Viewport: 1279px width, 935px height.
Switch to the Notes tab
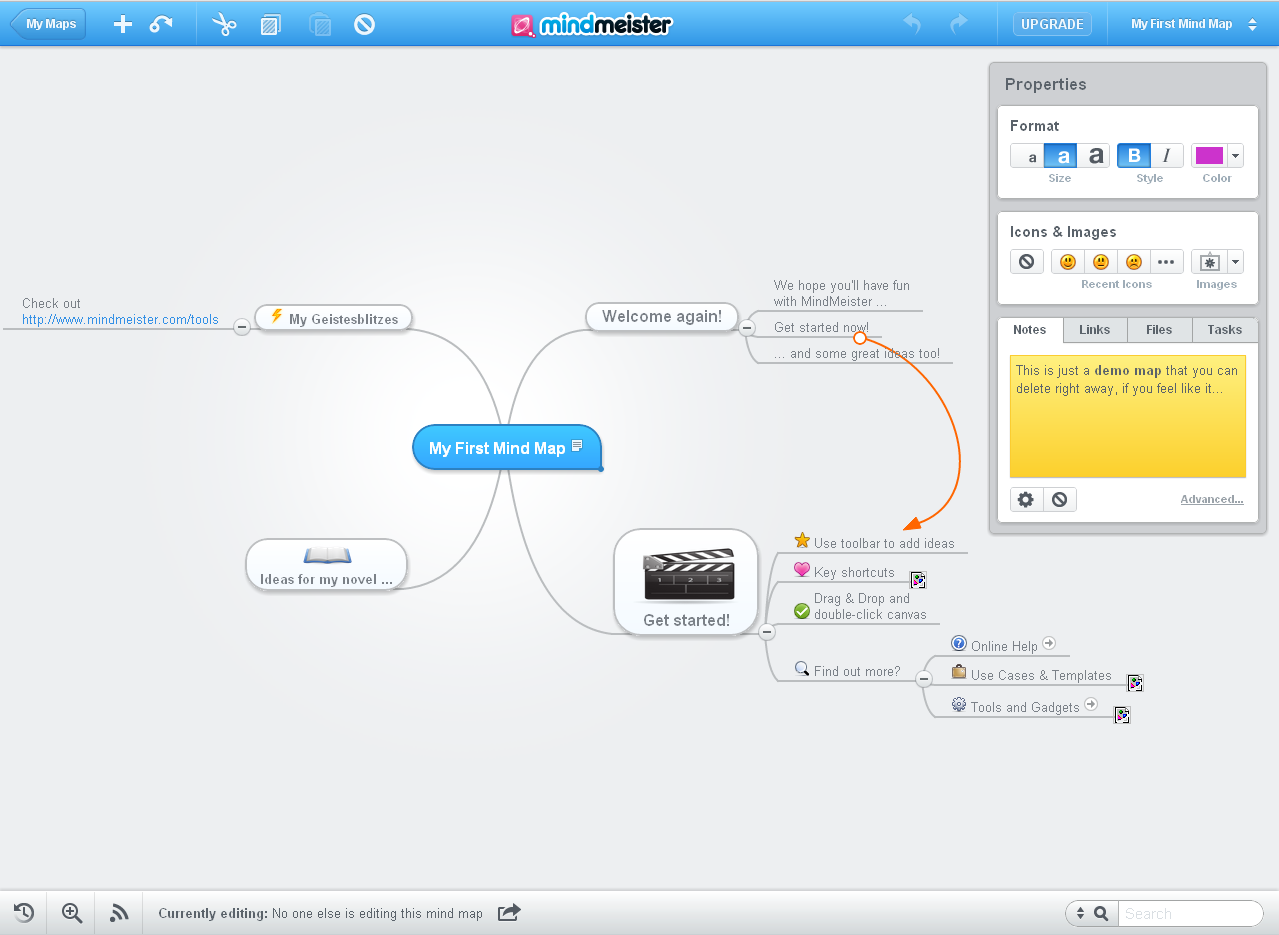[x=1030, y=330]
